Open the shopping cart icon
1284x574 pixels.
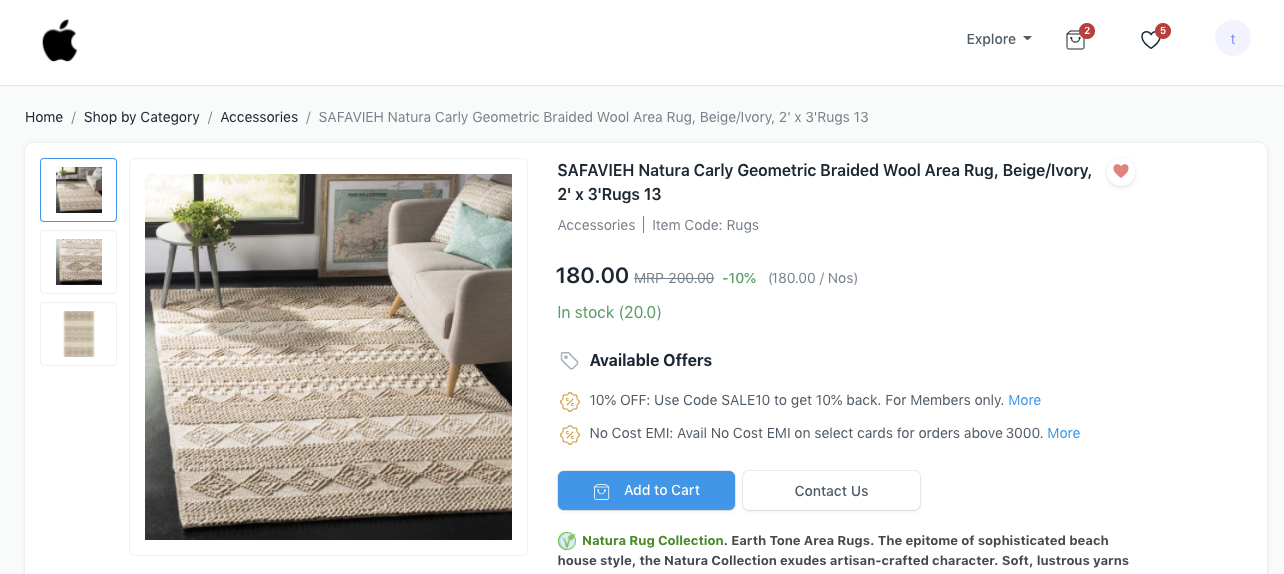[x=1075, y=40]
